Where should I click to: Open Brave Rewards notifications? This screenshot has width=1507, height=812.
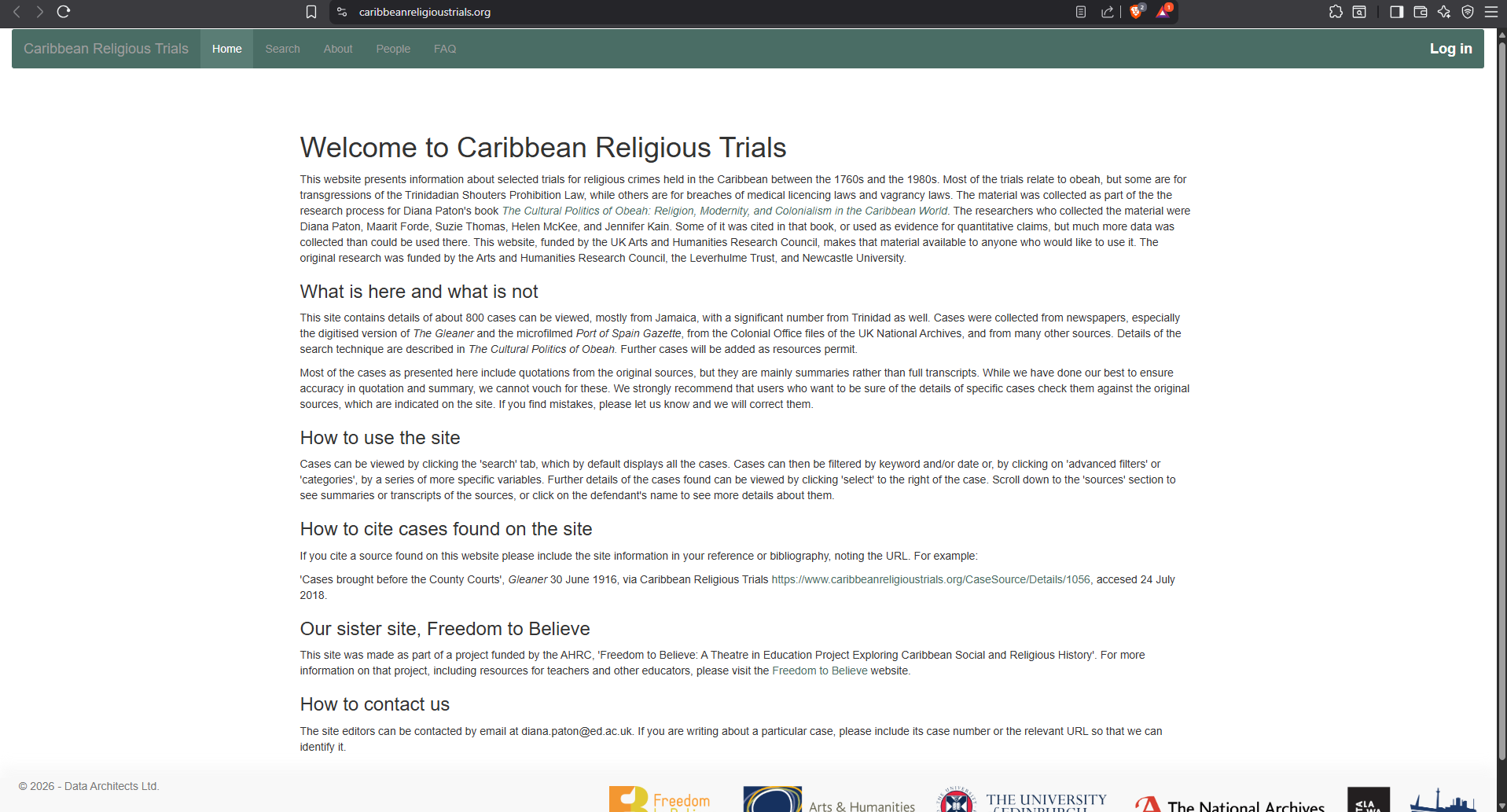(1164, 12)
